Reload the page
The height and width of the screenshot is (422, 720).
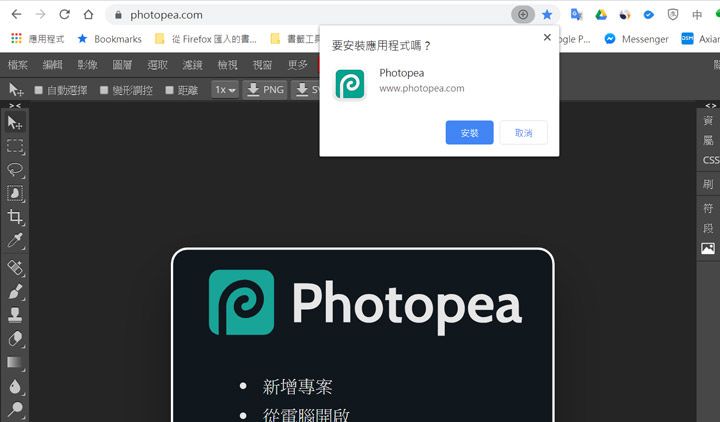64,15
